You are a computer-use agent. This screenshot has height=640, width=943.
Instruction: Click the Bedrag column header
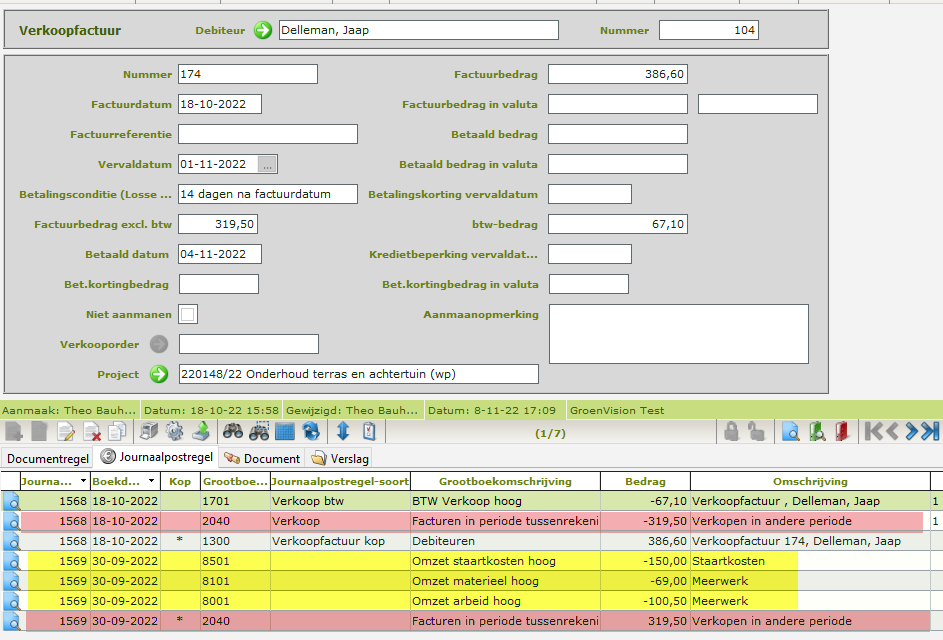pos(645,482)
